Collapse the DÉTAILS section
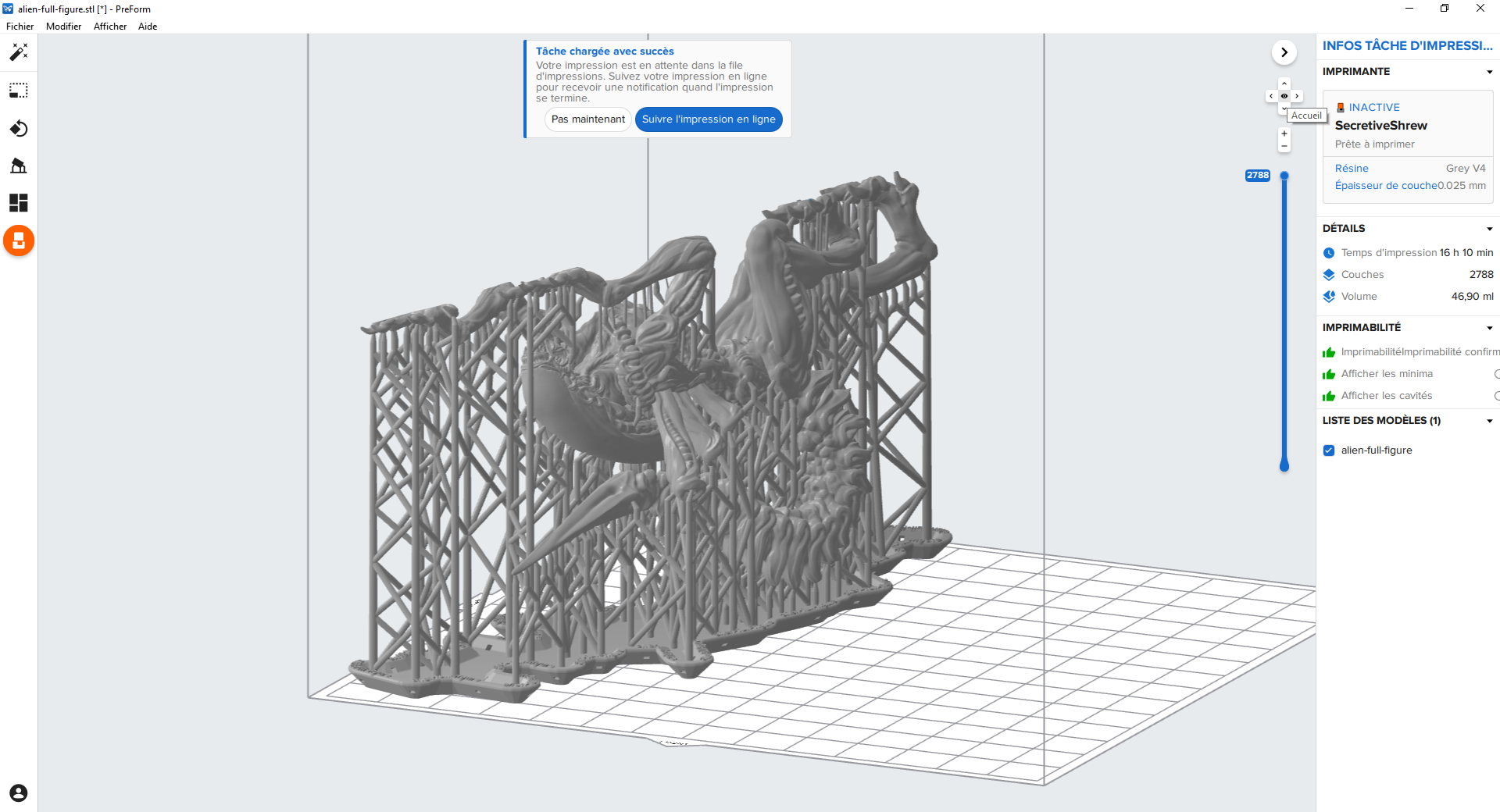Viewport: 1500px width, 812px height. (x=1489, y=229)
